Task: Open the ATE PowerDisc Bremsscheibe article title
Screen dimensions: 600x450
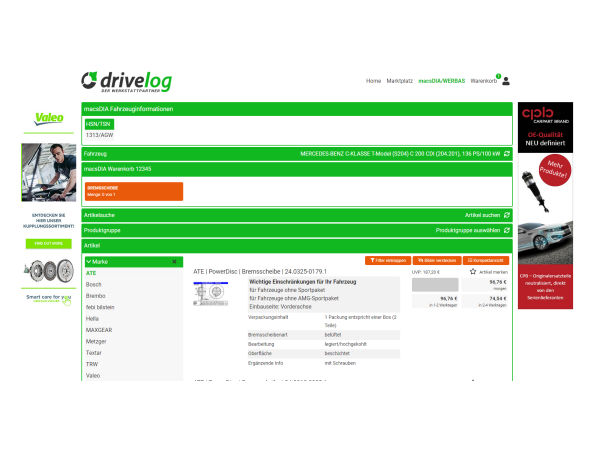Action: 260,272
